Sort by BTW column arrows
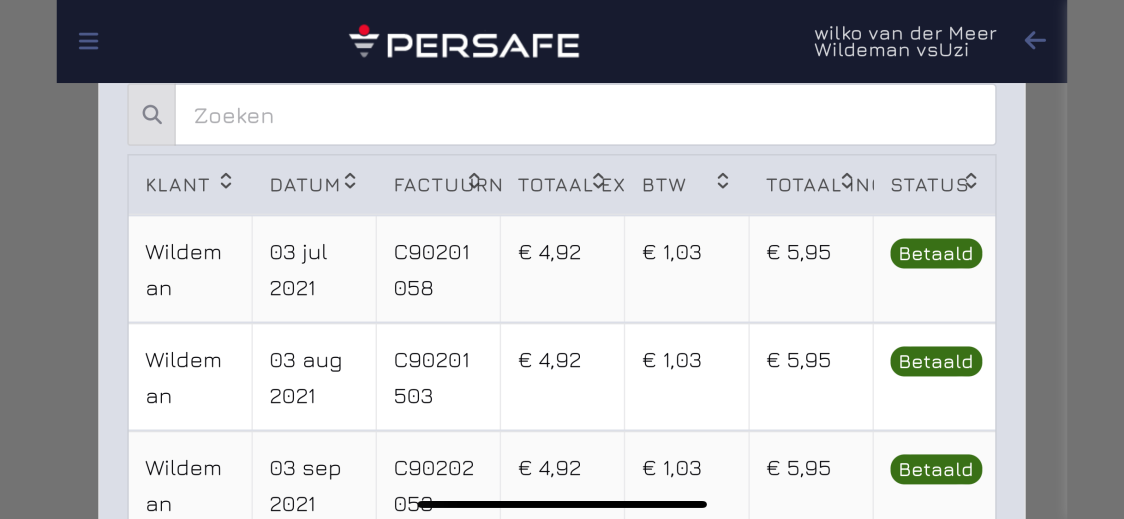The width and height of the screenshot is (1124, 519). click(x=723, y=181)
